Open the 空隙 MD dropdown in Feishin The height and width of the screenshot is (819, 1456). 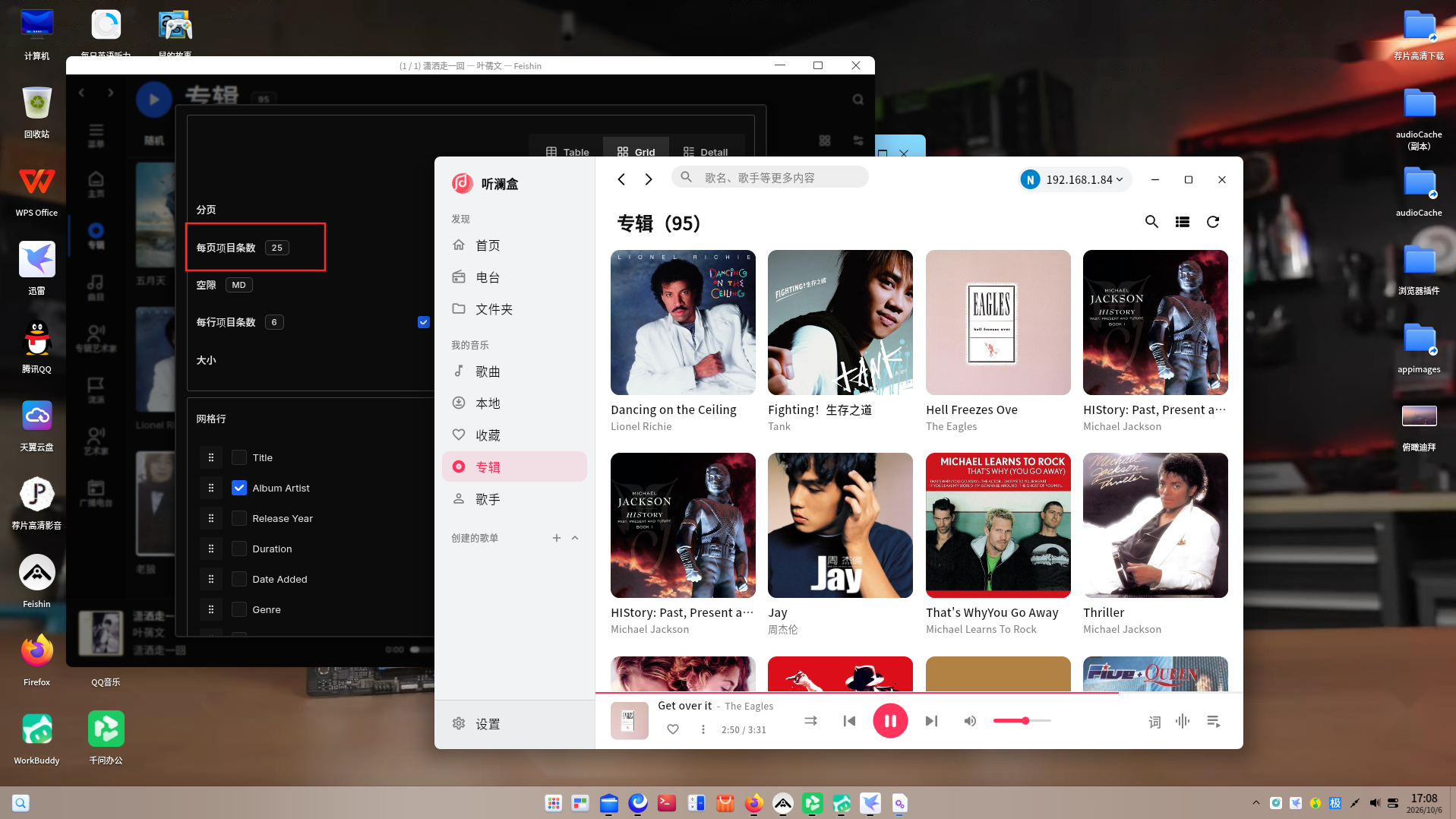pyautogui.click(x=239, y=285)
